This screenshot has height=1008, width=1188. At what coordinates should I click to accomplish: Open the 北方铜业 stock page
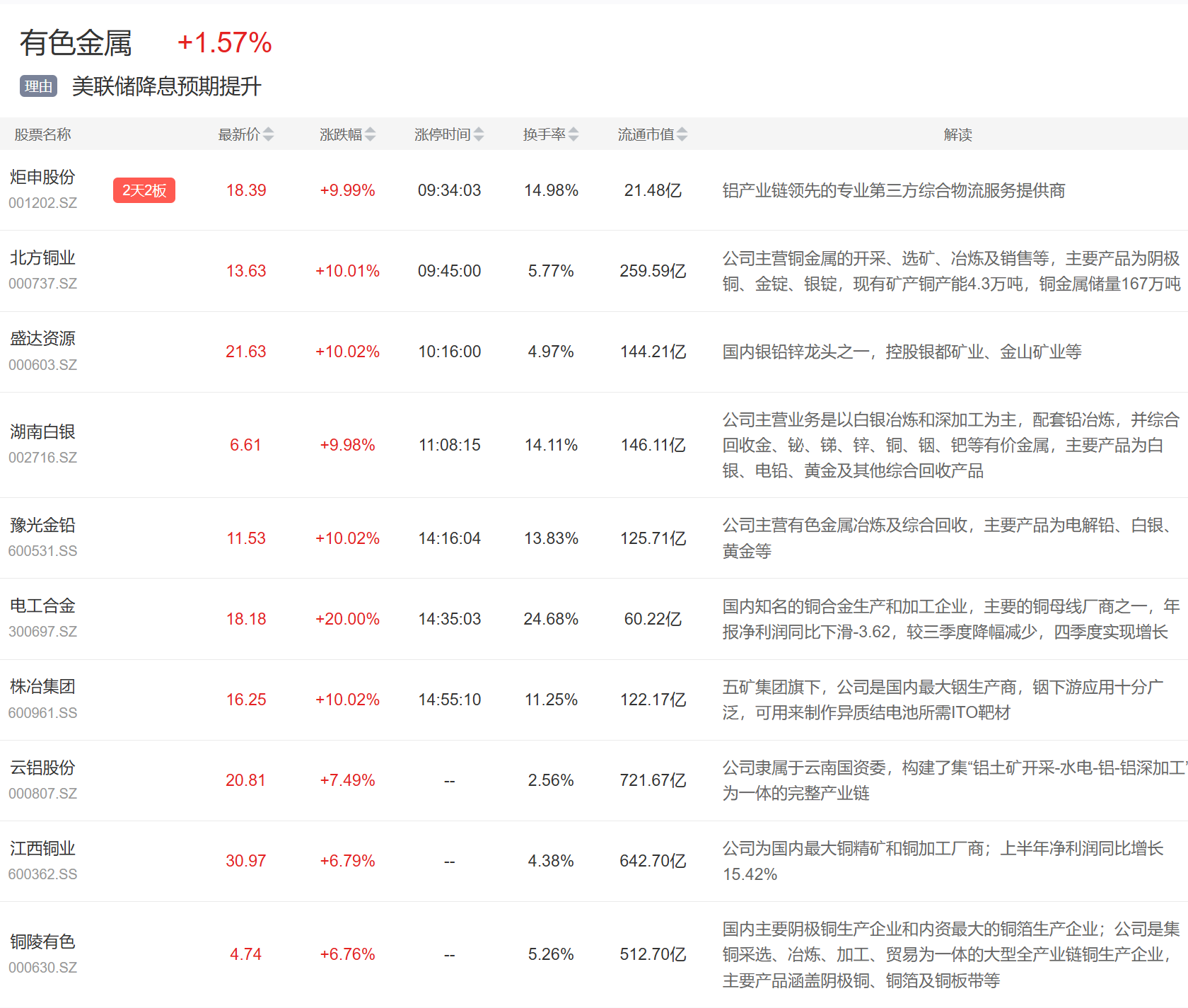42,258
